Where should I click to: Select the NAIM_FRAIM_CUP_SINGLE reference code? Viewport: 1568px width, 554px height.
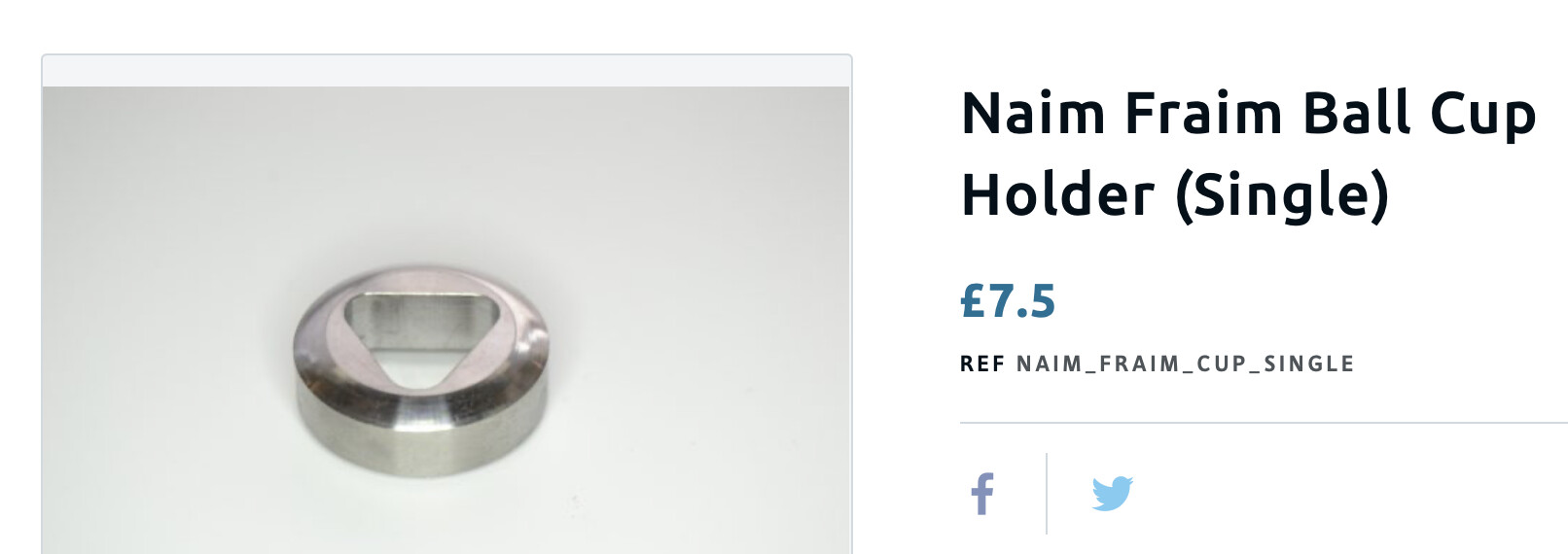pyautogui.click(x=1186, y=364)
